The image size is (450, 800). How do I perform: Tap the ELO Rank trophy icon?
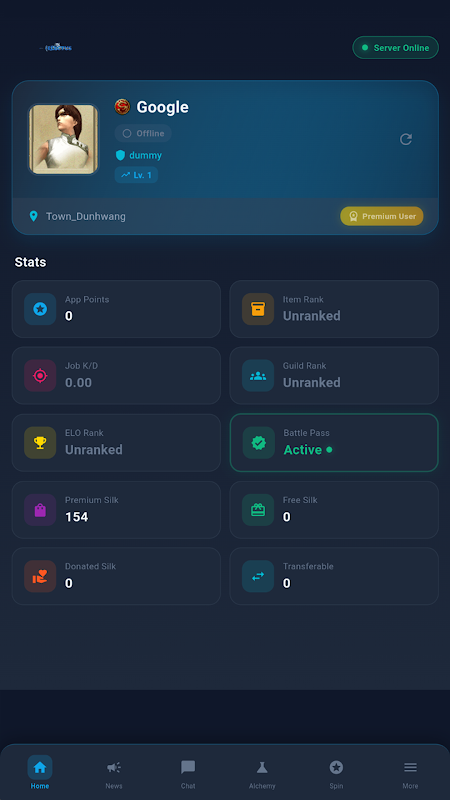coord(40,442)
